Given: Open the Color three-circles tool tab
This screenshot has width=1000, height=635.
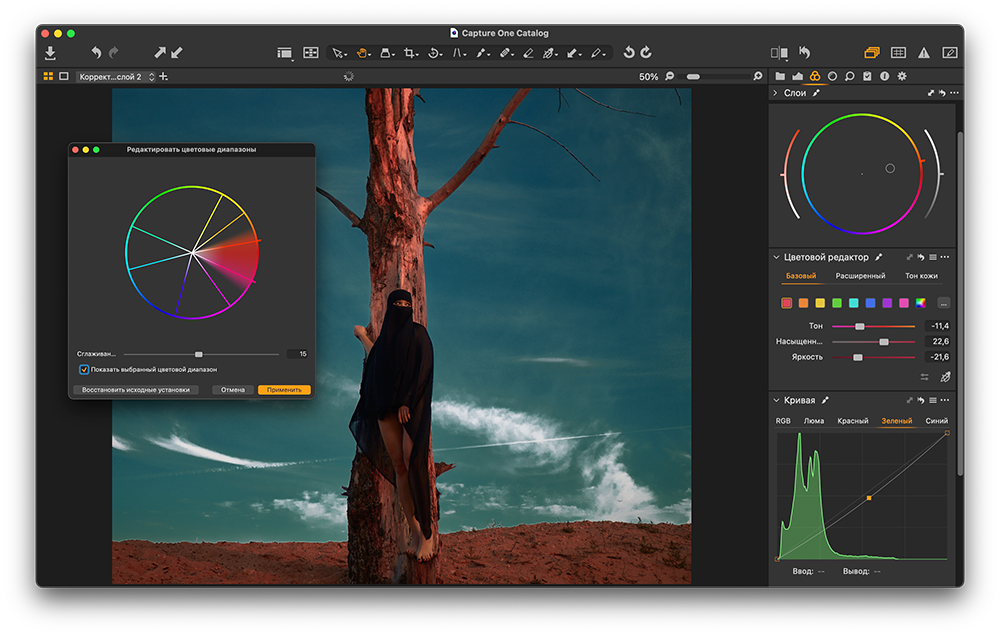Looking at the screenshot, I should 814,76.
